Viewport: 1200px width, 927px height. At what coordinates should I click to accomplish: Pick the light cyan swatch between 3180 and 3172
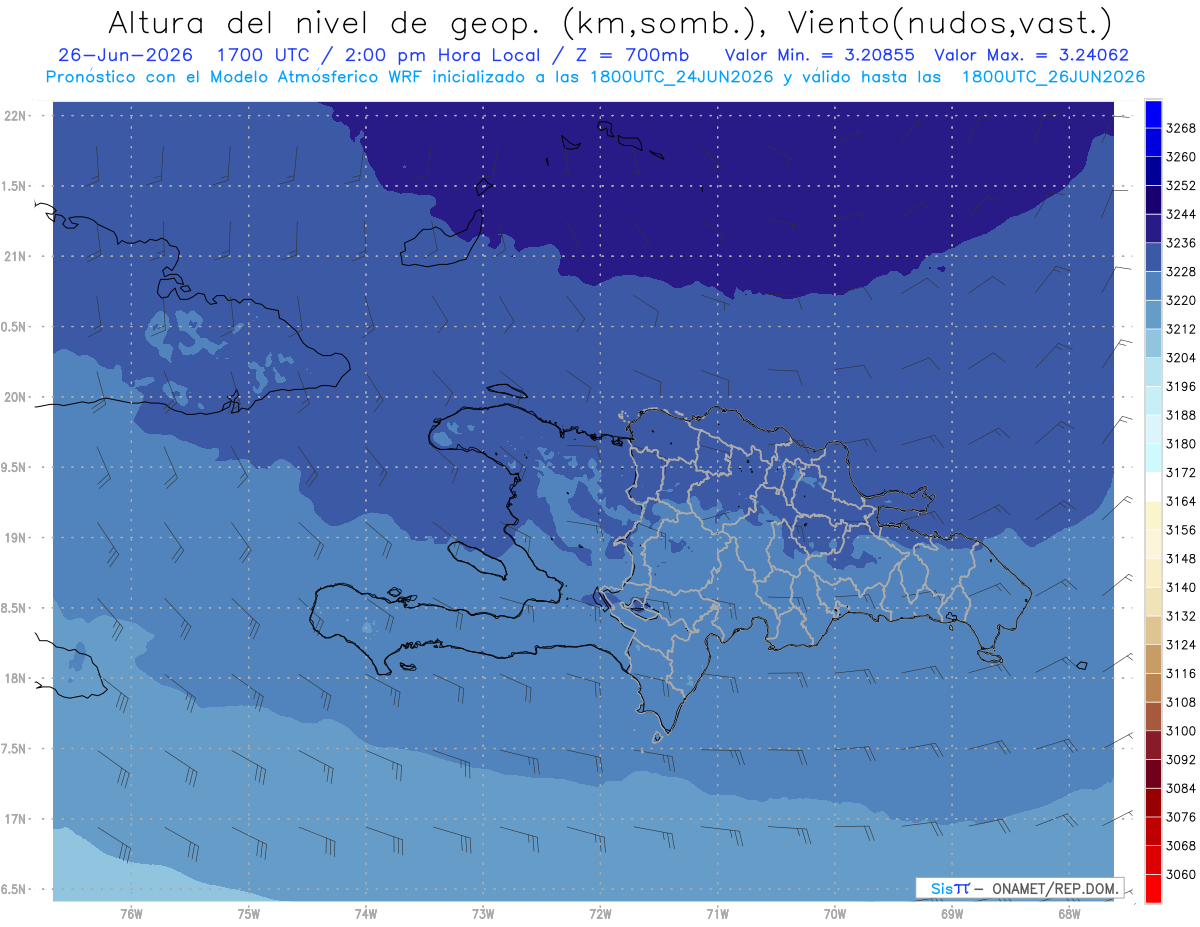point(1152,458)
